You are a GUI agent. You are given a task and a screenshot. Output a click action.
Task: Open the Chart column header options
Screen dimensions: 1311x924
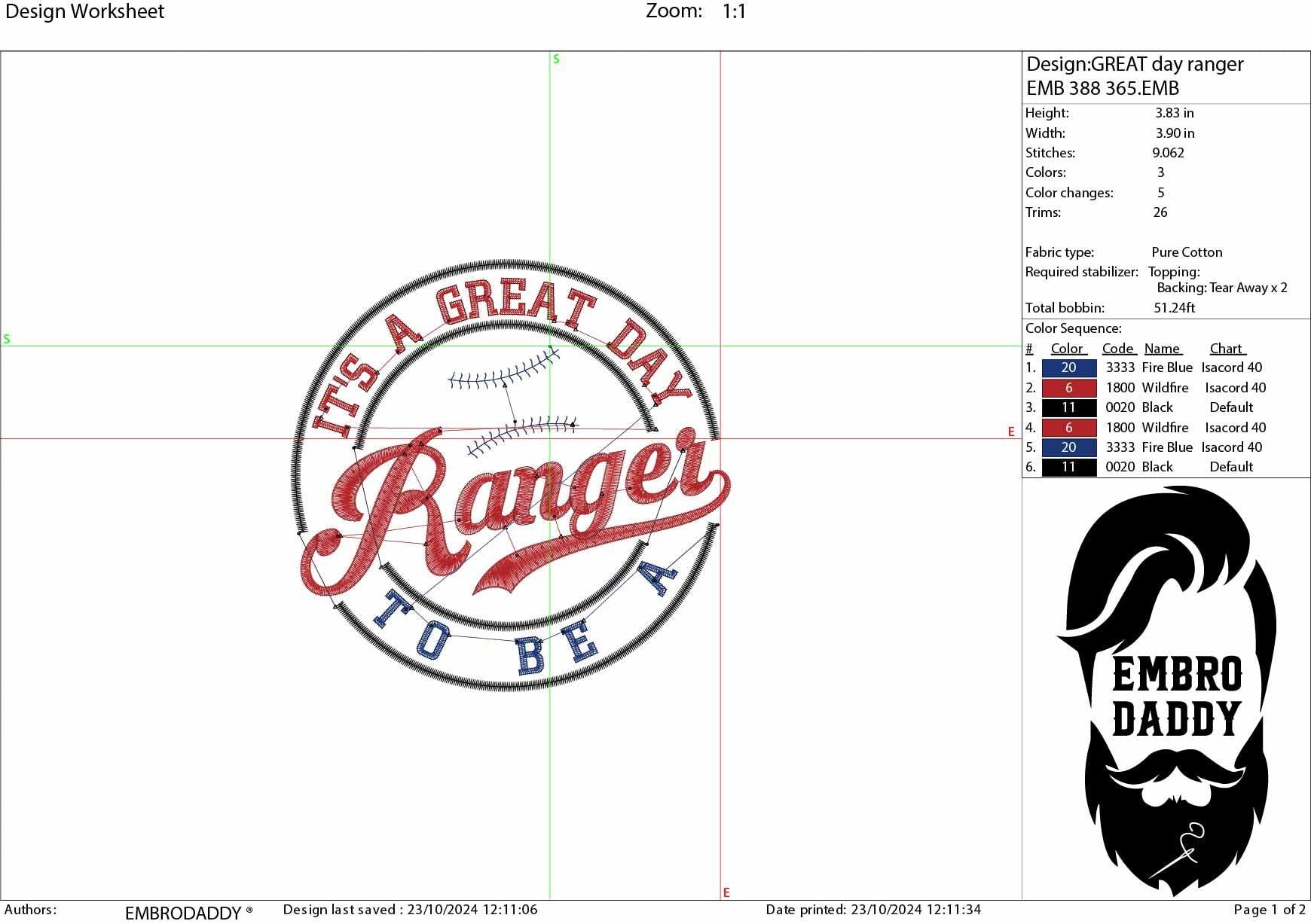(1227, 348)
